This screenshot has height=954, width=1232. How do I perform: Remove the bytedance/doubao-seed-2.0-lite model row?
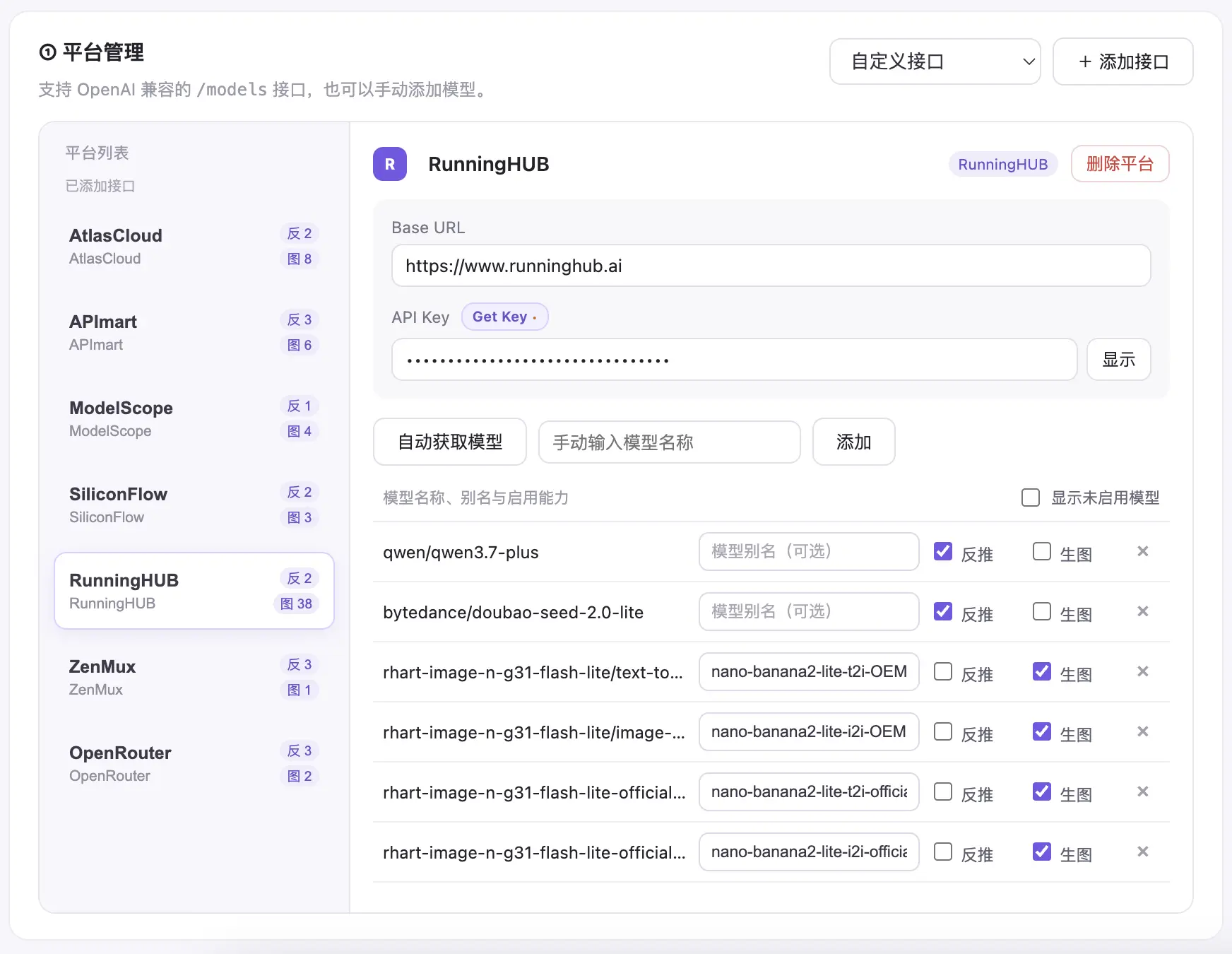click(x=1142, y=611)
